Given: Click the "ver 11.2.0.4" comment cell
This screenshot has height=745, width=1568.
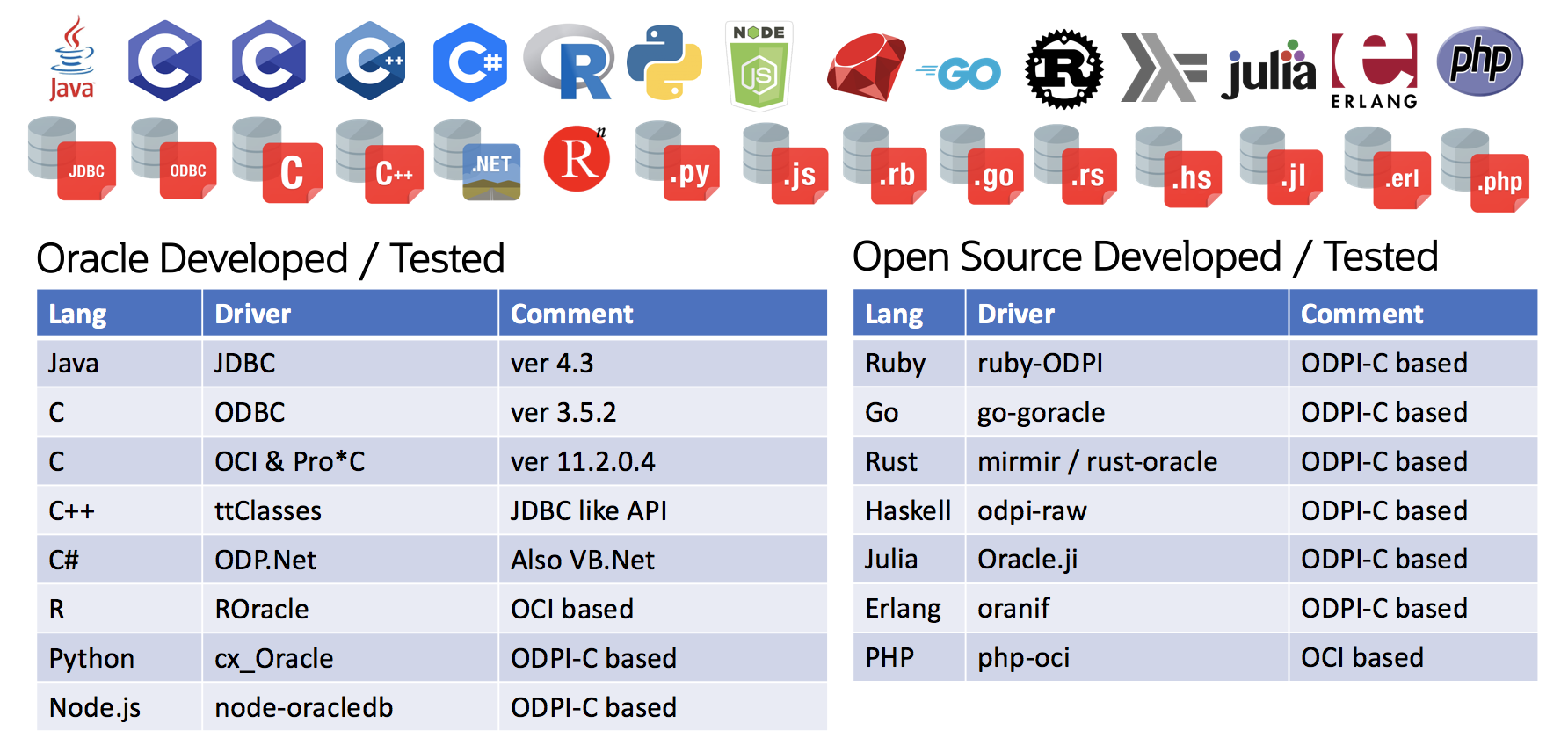Looking at the screenshot, I should [663, 461].
